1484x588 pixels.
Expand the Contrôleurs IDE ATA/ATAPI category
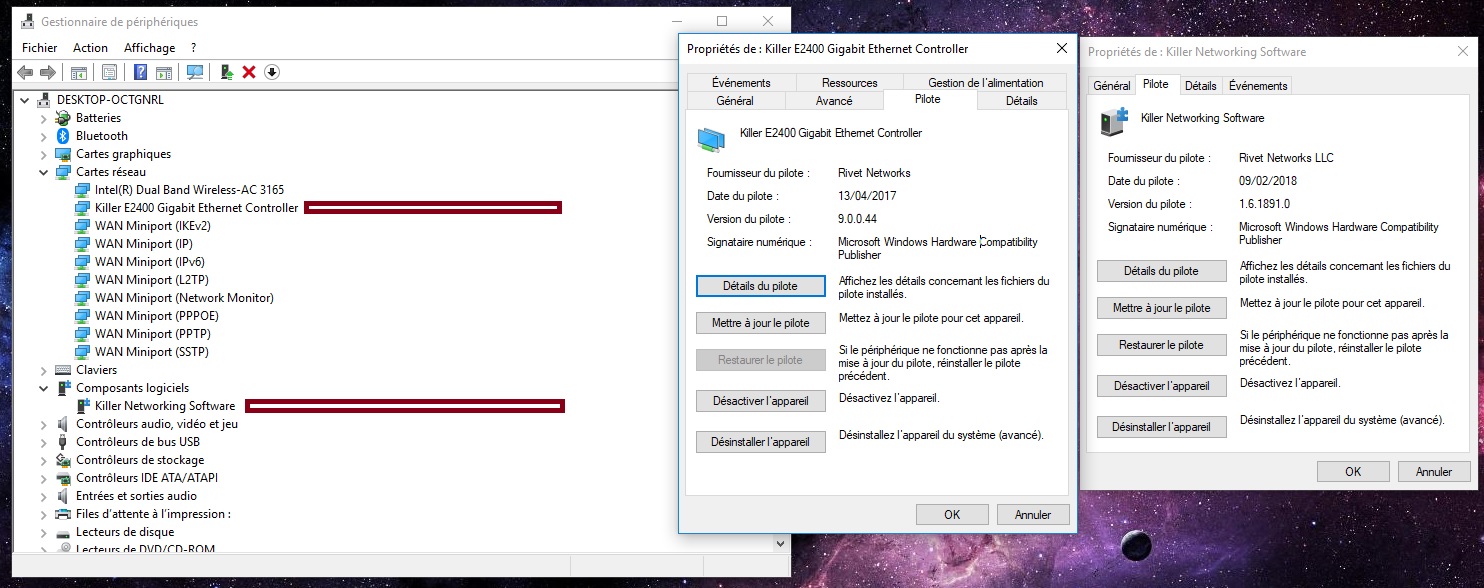[43, 478]
